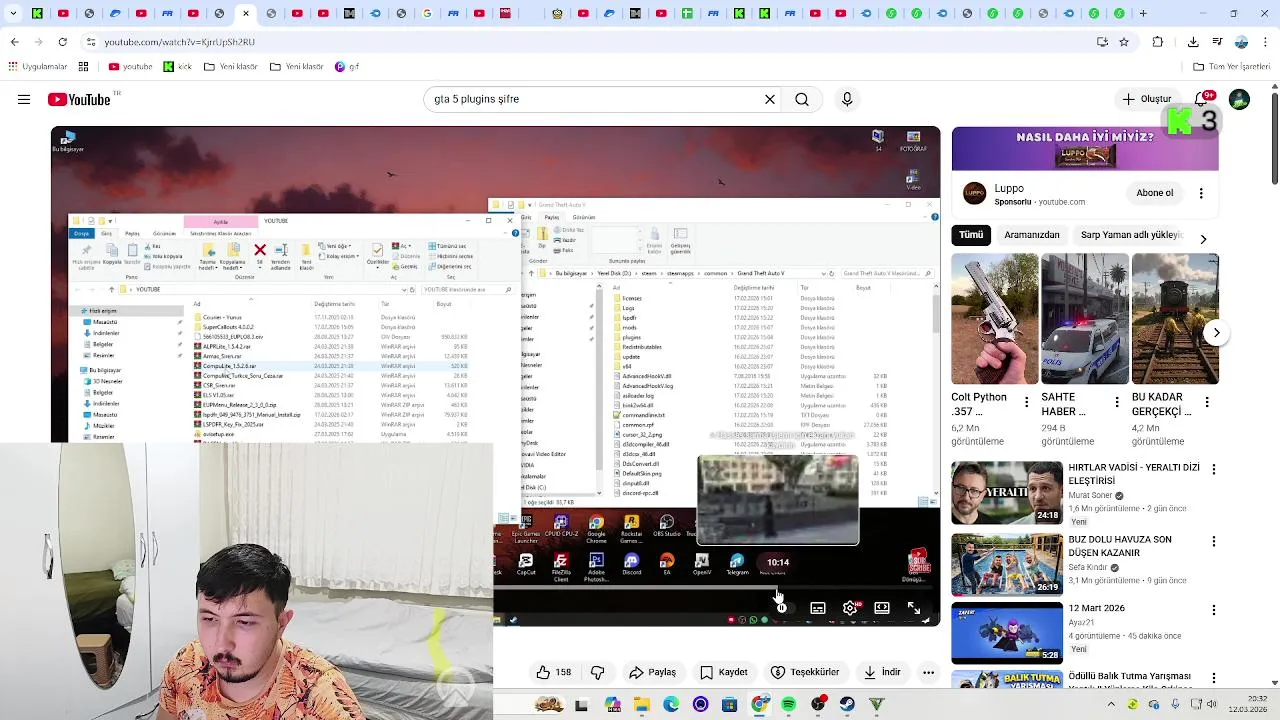
Task: Click Abone ol on the Luppo ad
Action: pyautogui.click(x=1154, y=193)
